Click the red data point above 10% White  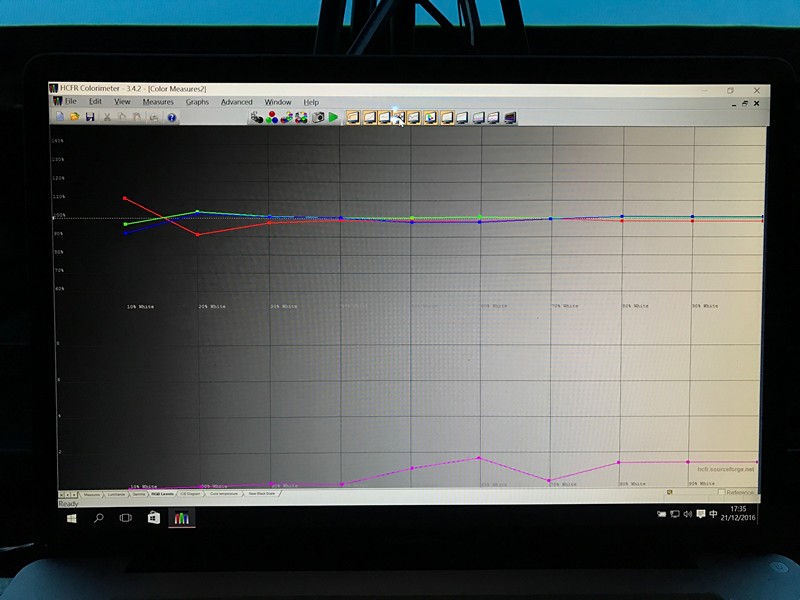[x=125, y=198]
